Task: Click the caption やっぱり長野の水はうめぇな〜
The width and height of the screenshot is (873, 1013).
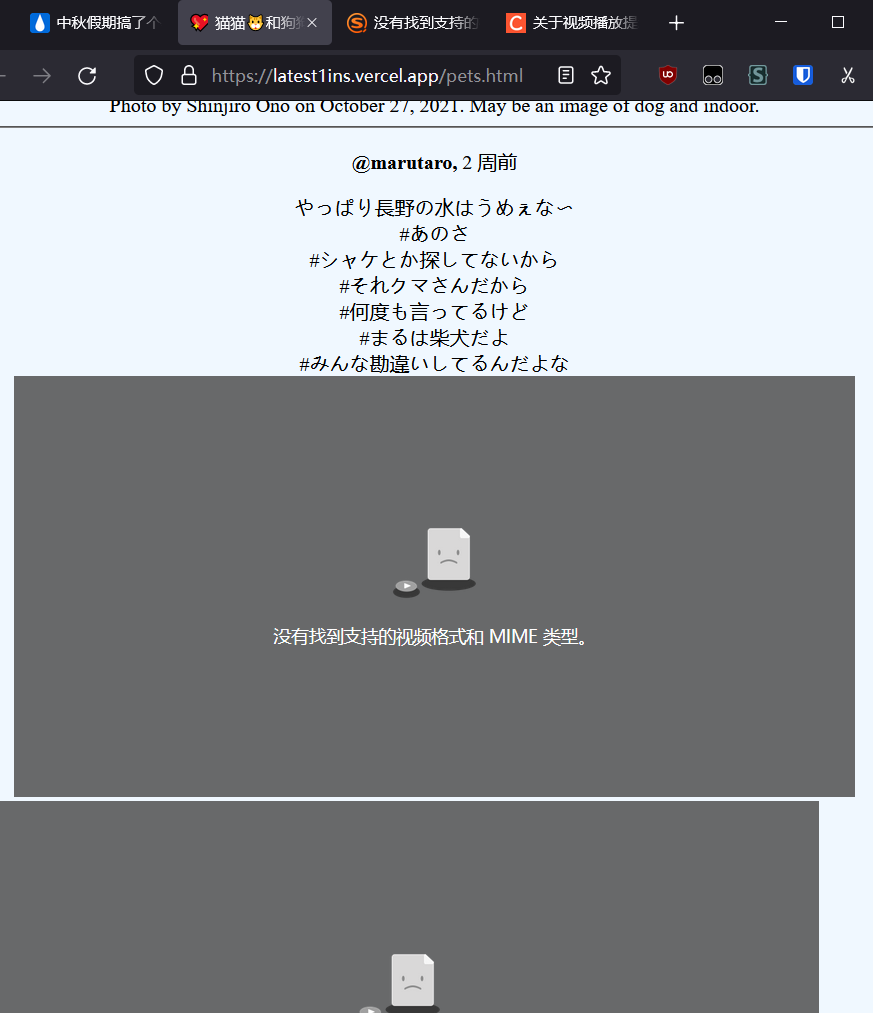Action: tap(434, 207)
